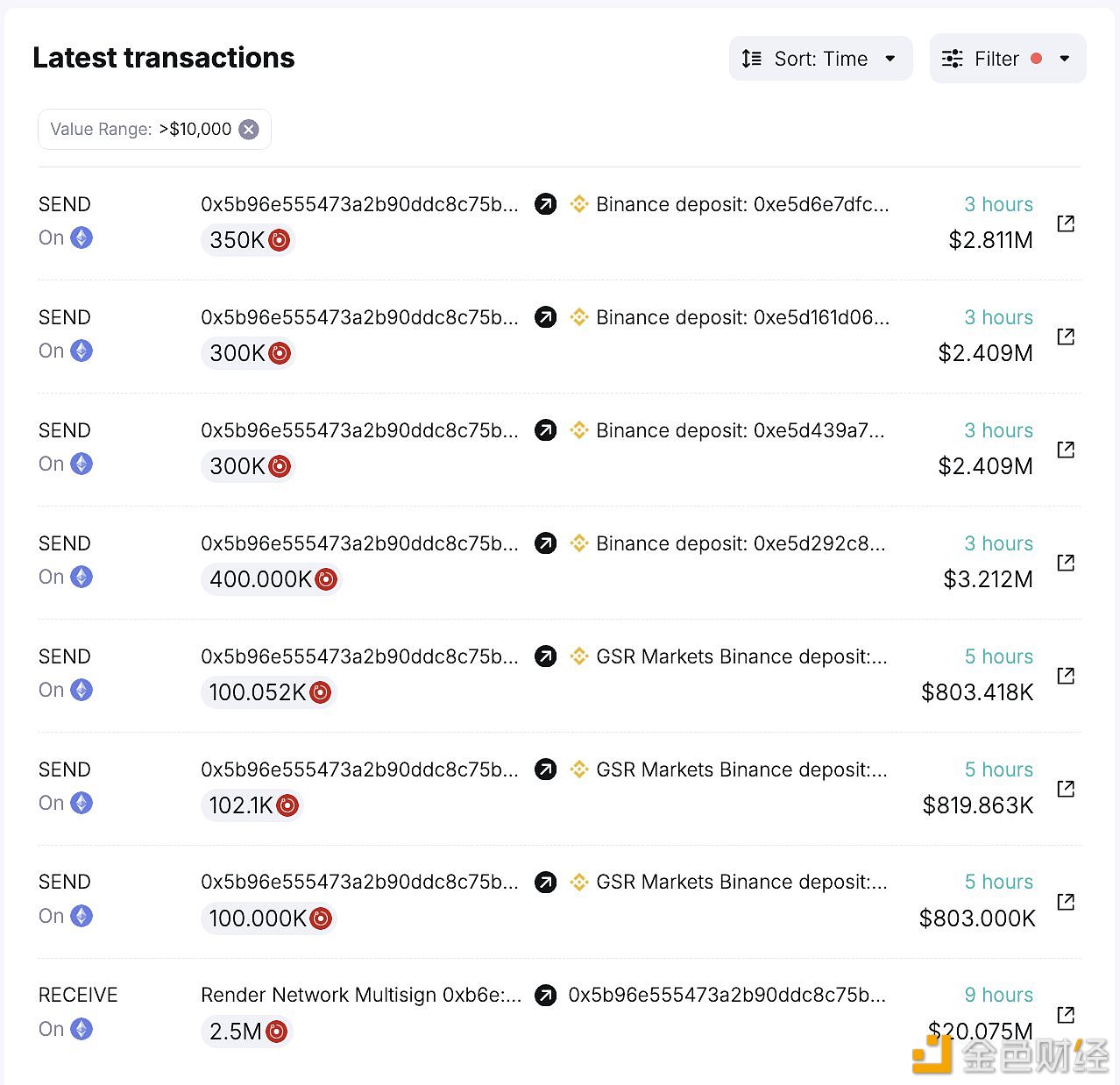Click arrow icon in 0xe5d439a7 row

(546, 430)
